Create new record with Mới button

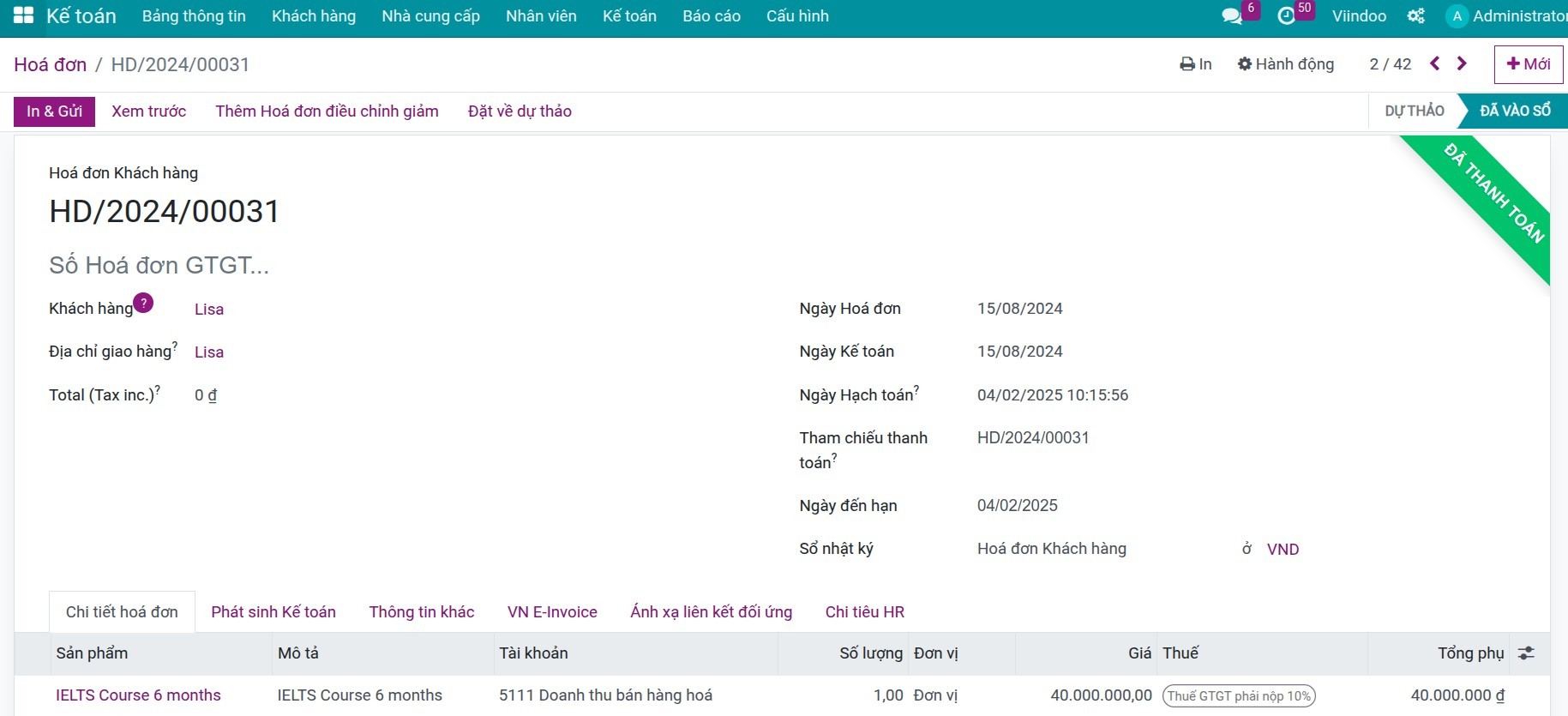pos(1528,64)
